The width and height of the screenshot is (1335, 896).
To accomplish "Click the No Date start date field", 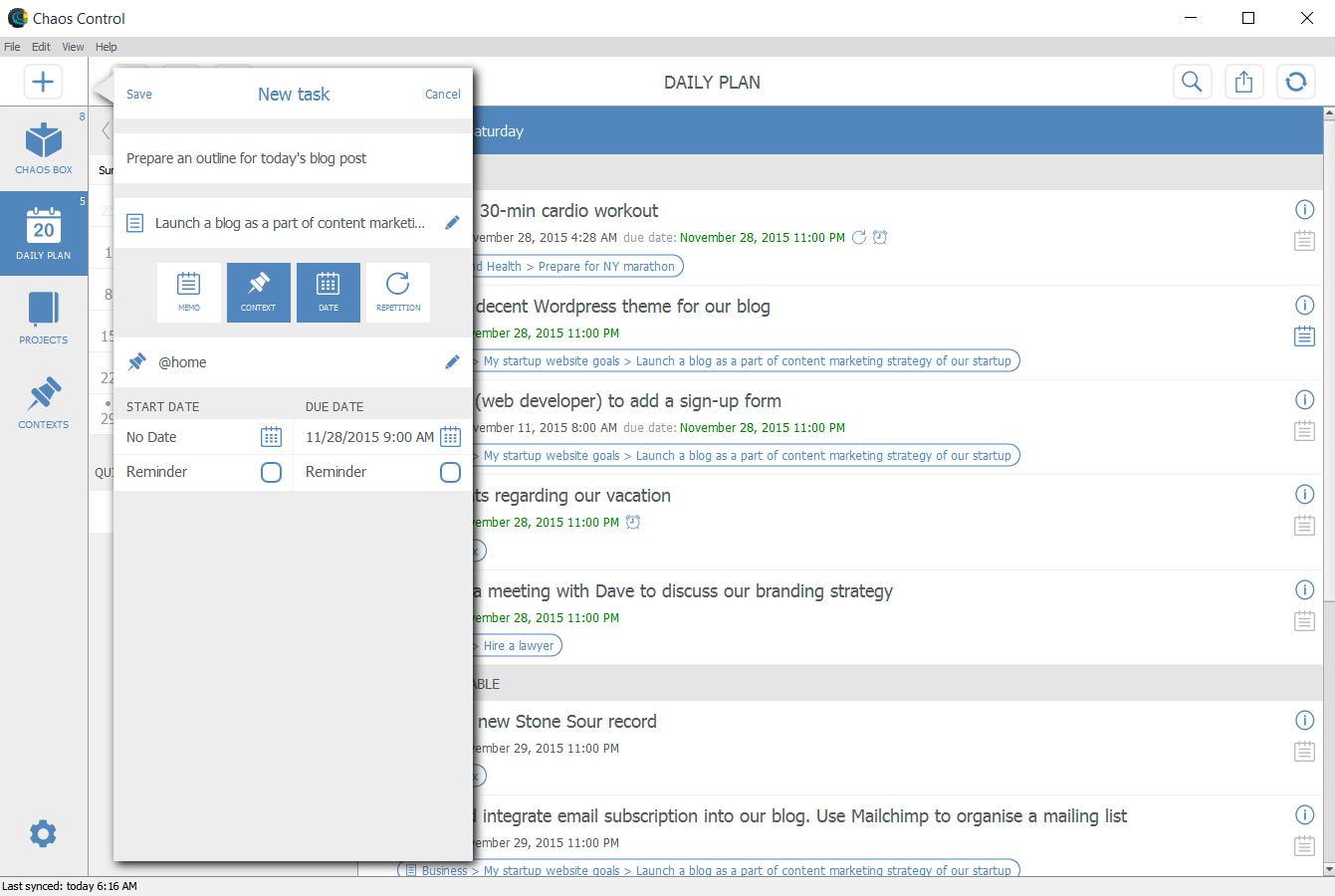I will (x=151, y=437).
